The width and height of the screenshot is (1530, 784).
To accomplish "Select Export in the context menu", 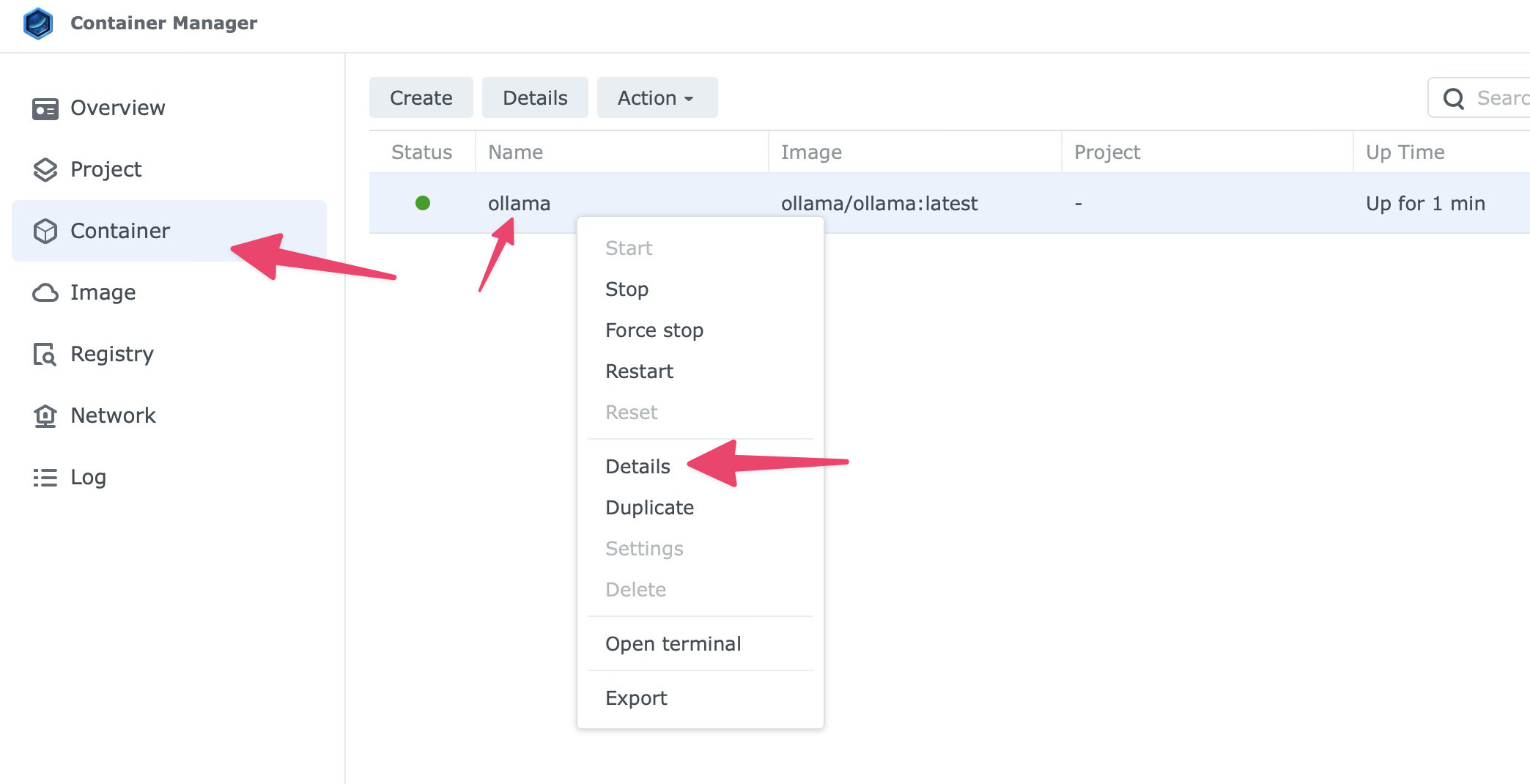I will 636,698.
